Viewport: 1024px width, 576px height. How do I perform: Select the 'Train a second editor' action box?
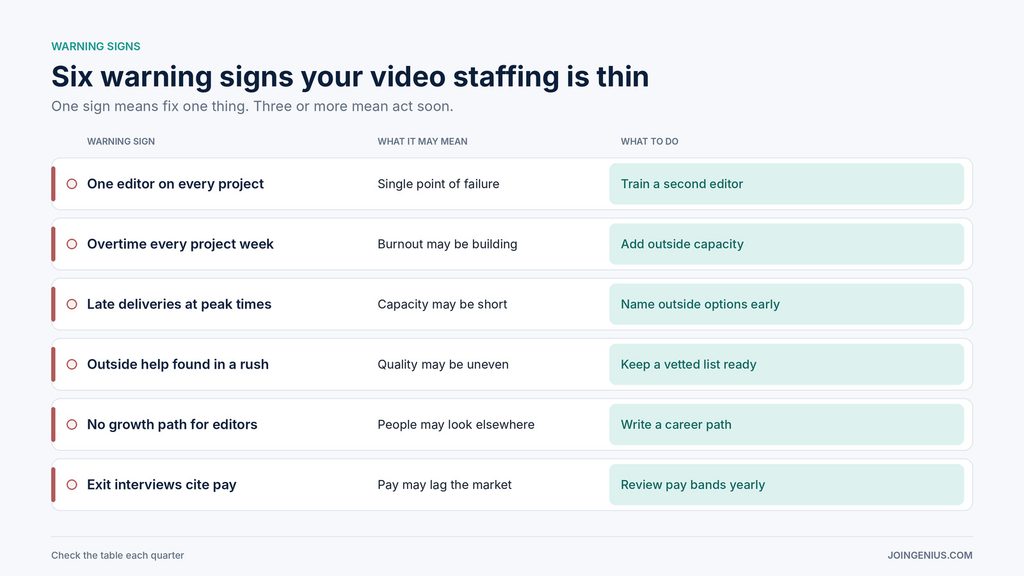point(786,184)
